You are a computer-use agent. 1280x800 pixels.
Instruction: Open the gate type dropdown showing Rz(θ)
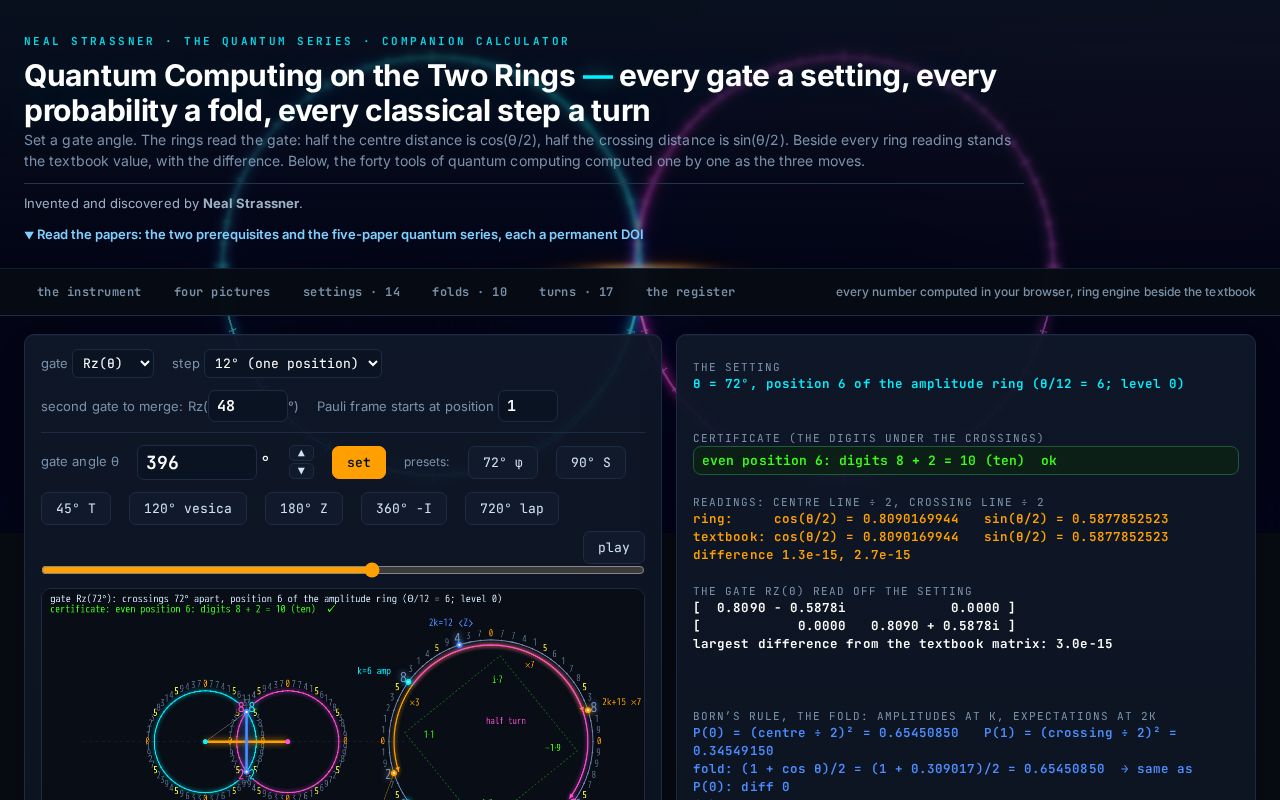tap(113, 363)
